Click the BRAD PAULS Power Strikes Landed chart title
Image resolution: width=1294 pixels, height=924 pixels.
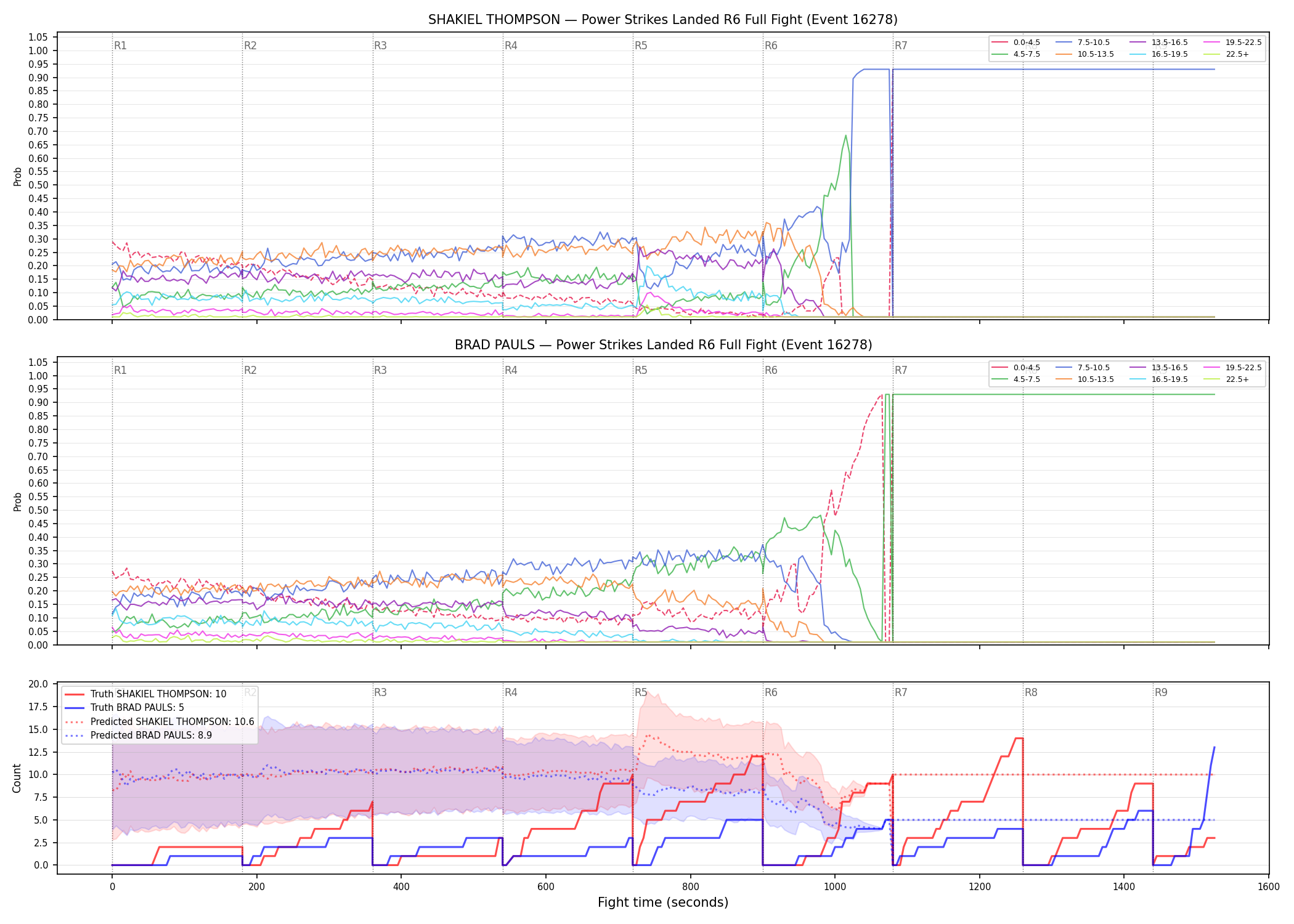663,345
